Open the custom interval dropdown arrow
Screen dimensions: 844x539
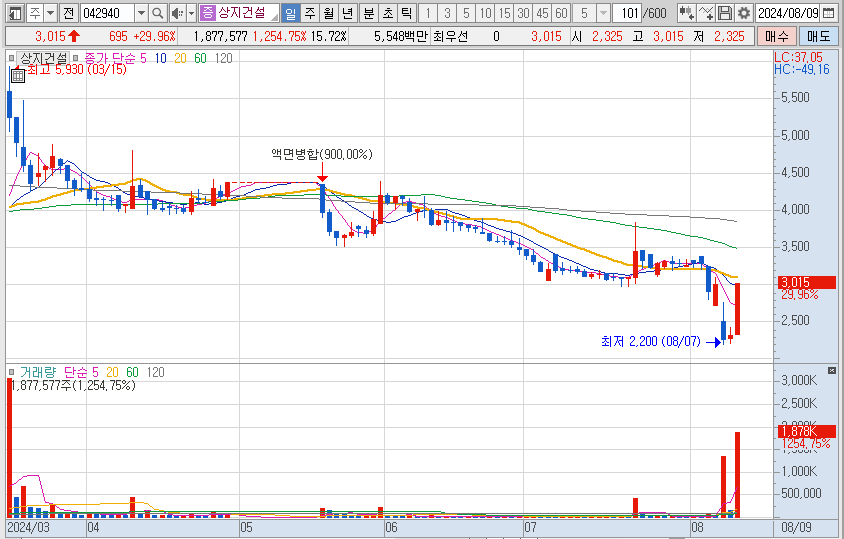pyautogui.click(x=603, y=13)
